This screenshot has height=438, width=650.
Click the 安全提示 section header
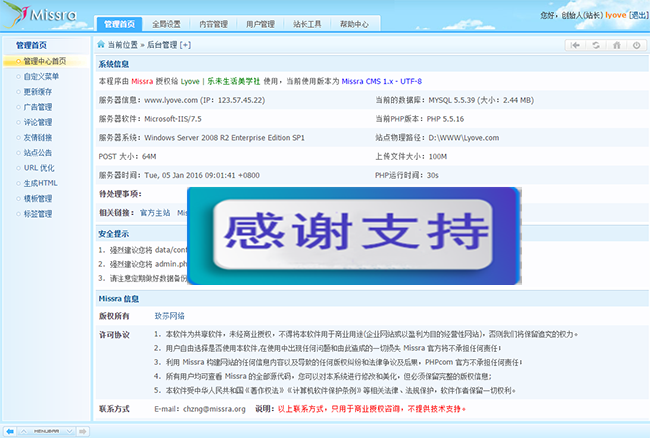point(114,234)
